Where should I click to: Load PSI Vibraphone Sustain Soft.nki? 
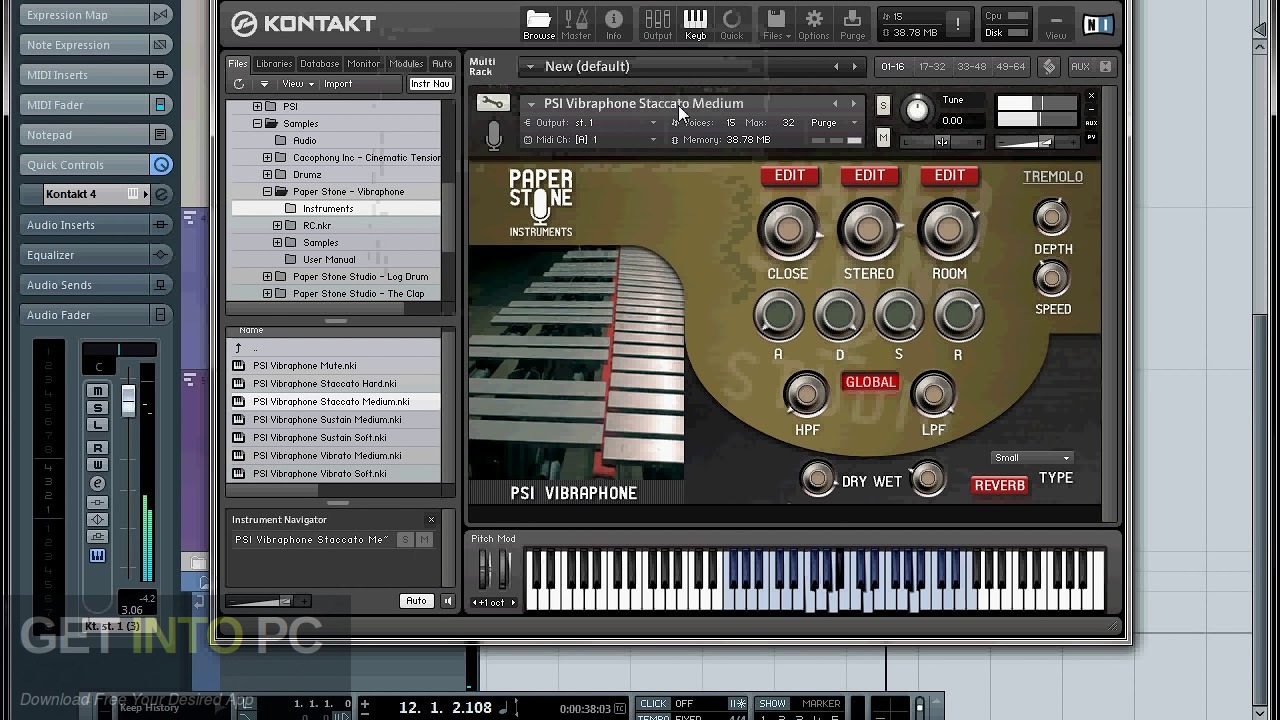(334, 438)
